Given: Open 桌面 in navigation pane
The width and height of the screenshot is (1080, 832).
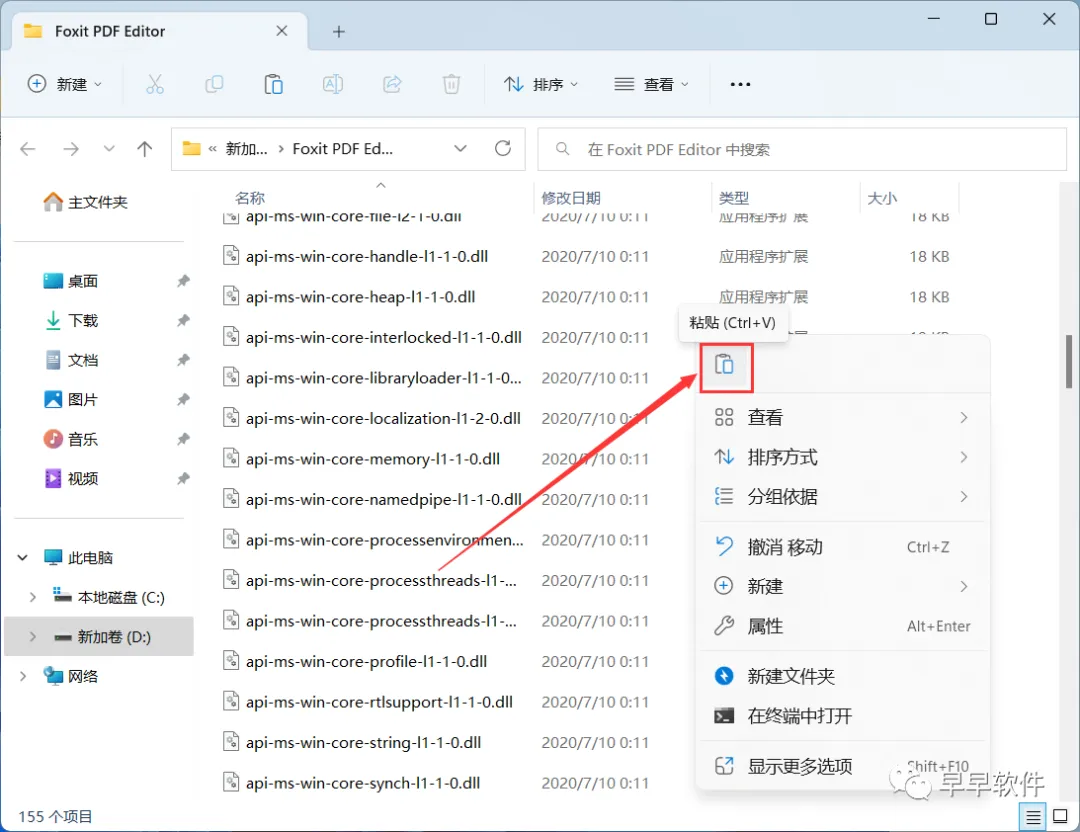Looking at the screenshot, I should click(x=71, y=281).
